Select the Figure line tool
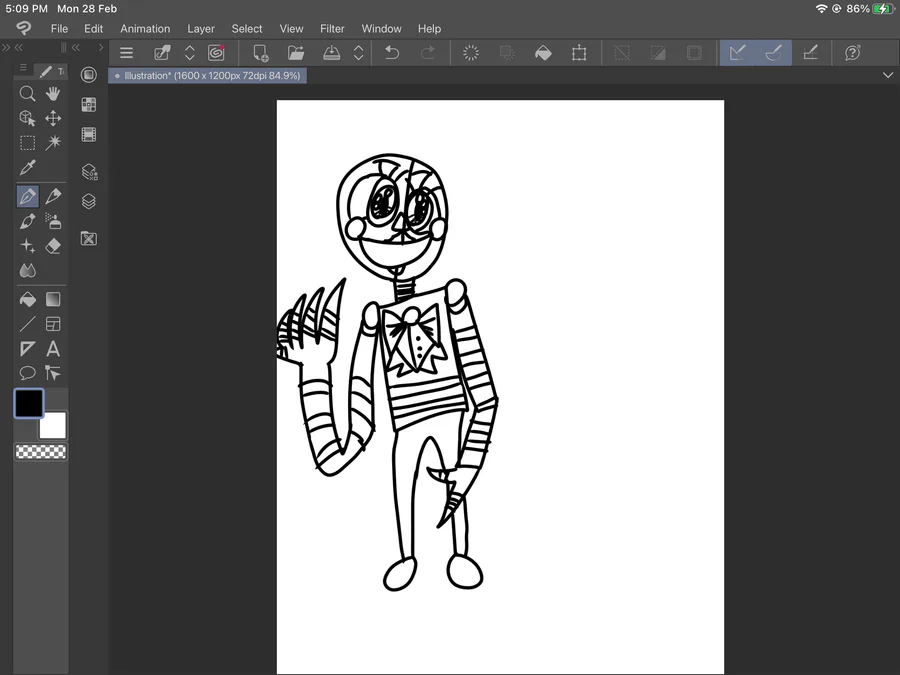 pyautogui.click(x=27, y=324)
